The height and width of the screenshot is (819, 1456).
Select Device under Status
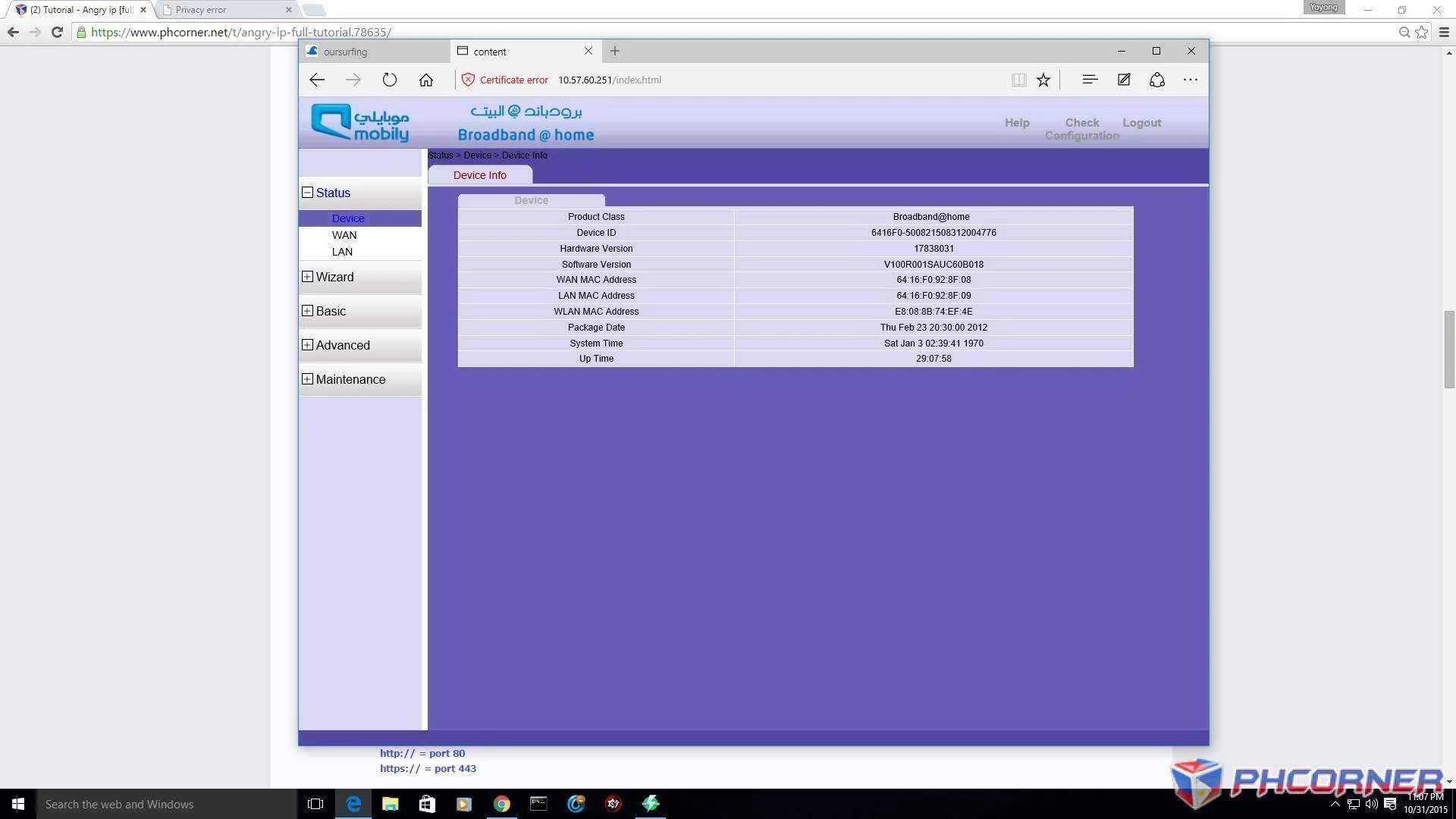(x=348, y=218)
